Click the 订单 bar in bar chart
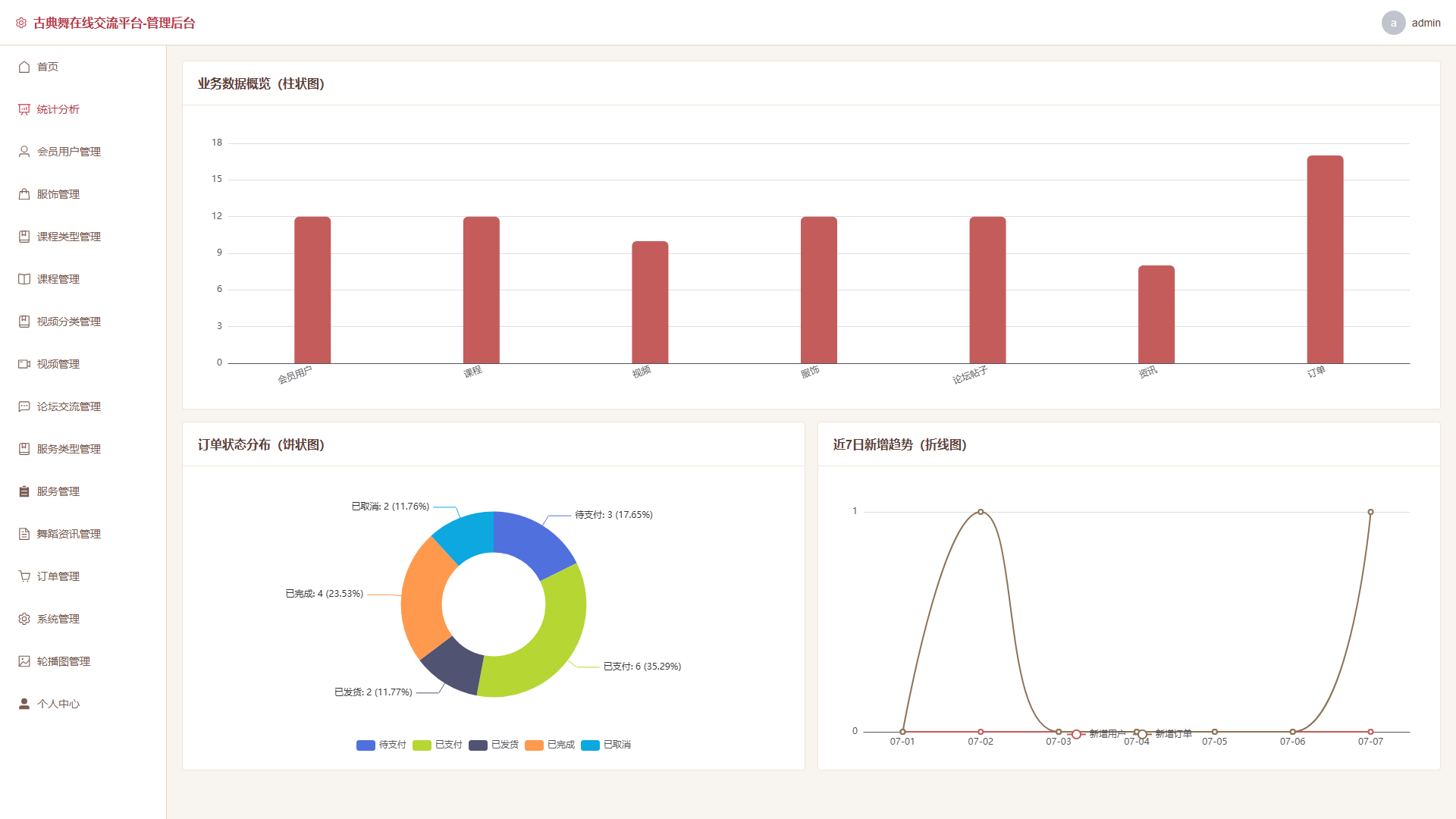Image resolution: width=1456 pixels, height=819 pixels. [x=1325, y=259]
